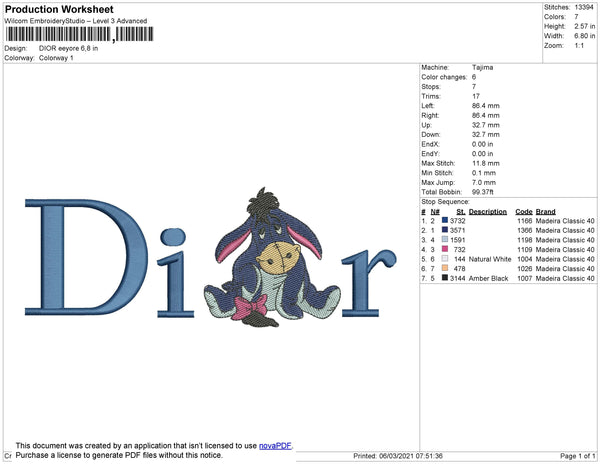Select the tan 478 thread swatch
The width and height of the screenshot is (600, 464).
tap(445, 268)
